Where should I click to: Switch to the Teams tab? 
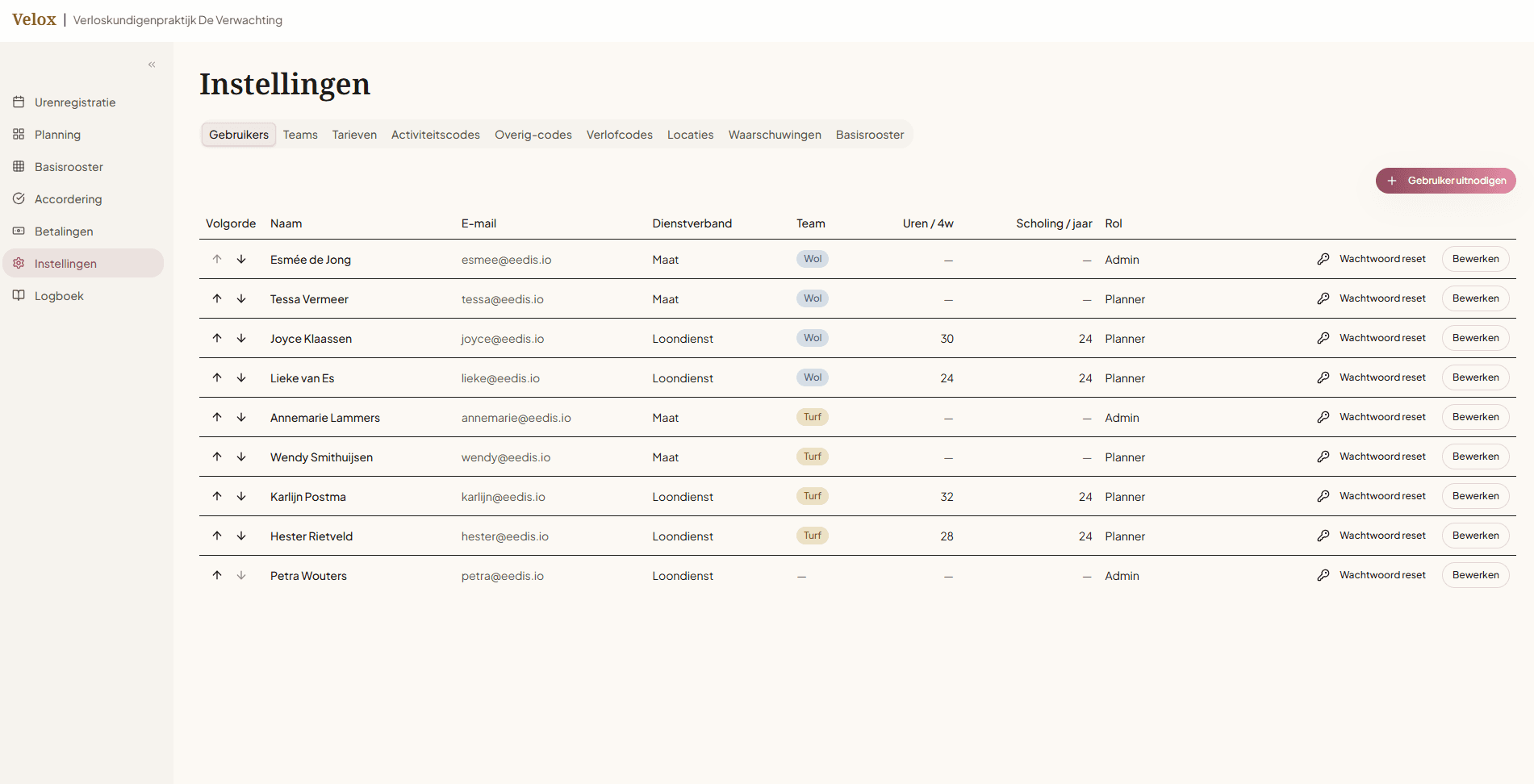[300, 135]
